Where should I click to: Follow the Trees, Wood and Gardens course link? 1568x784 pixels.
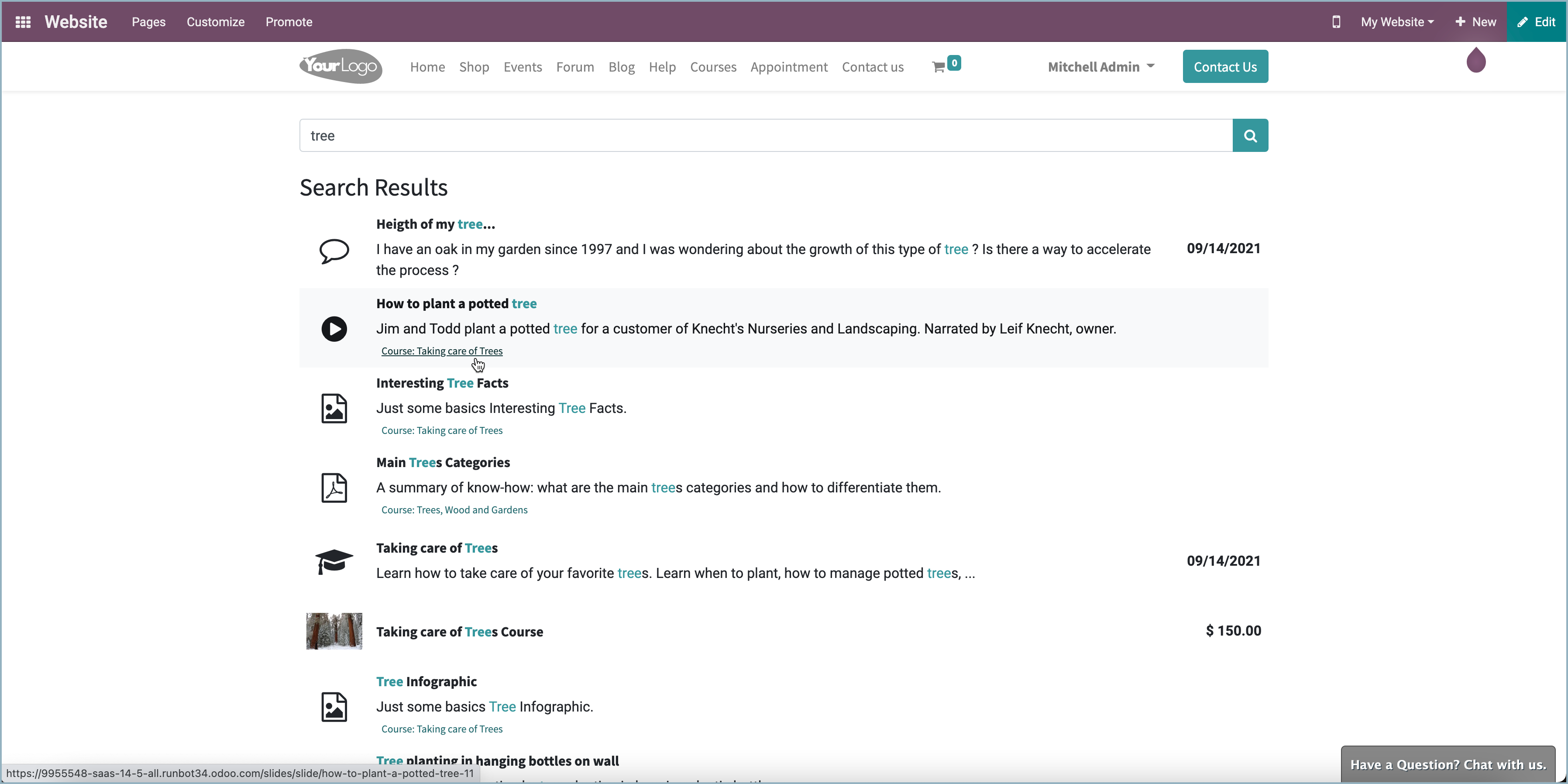[x=454, y=510]
